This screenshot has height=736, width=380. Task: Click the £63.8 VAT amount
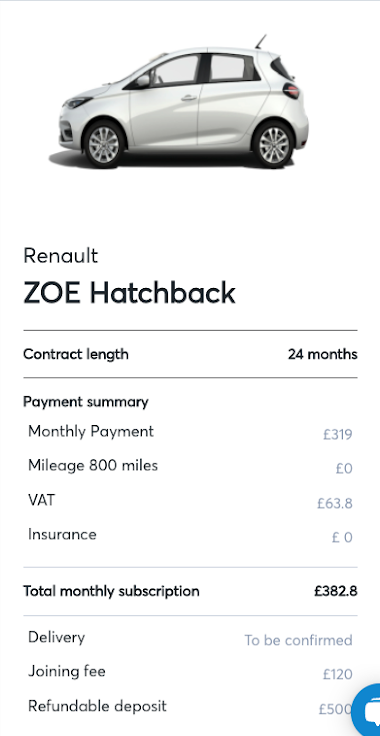334,503
